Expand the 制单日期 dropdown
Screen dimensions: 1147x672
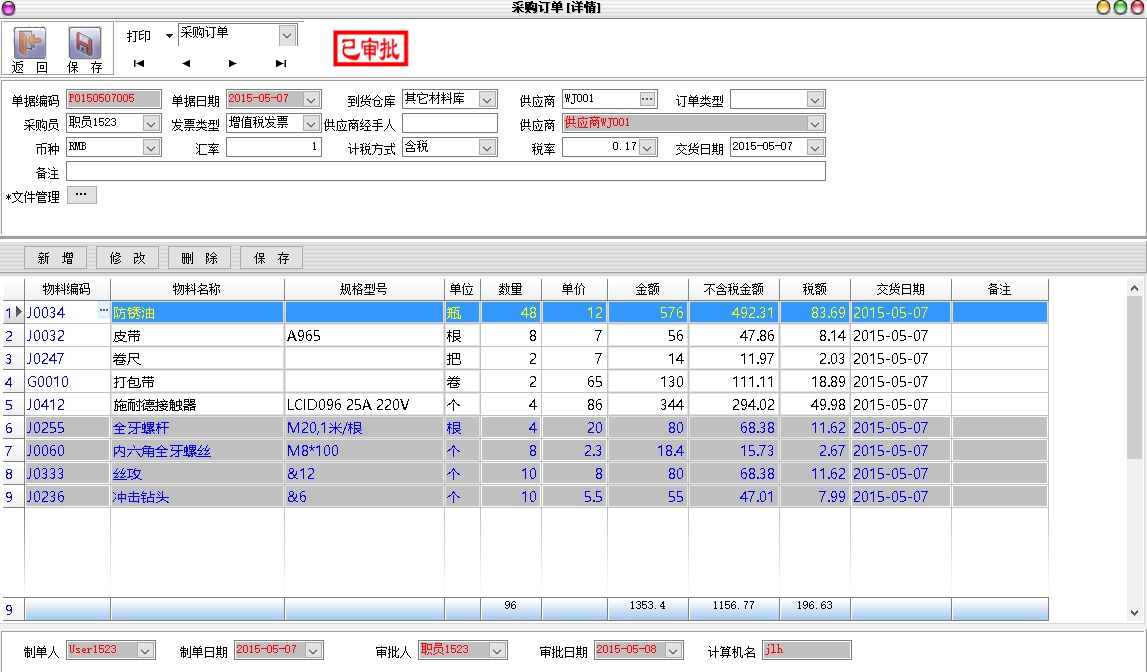(x=314, y=650)
